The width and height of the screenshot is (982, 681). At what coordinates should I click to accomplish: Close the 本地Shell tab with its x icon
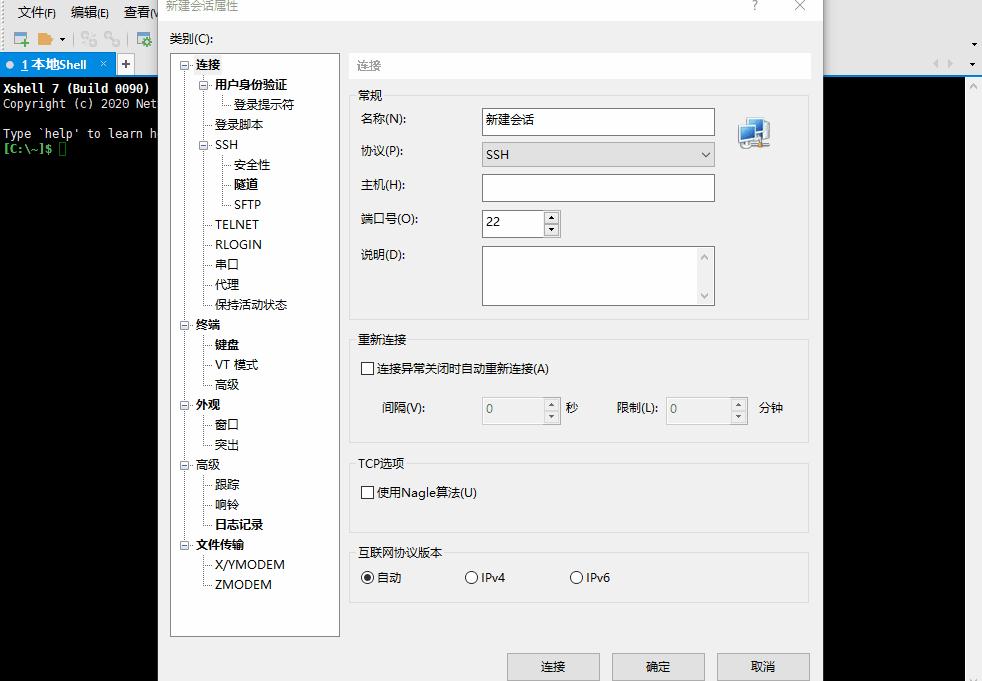pos(103,64)
